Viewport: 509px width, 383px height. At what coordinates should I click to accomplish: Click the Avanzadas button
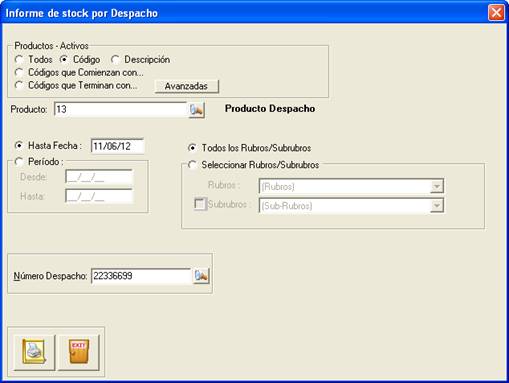pyautogui.click(x=187, y=86)
